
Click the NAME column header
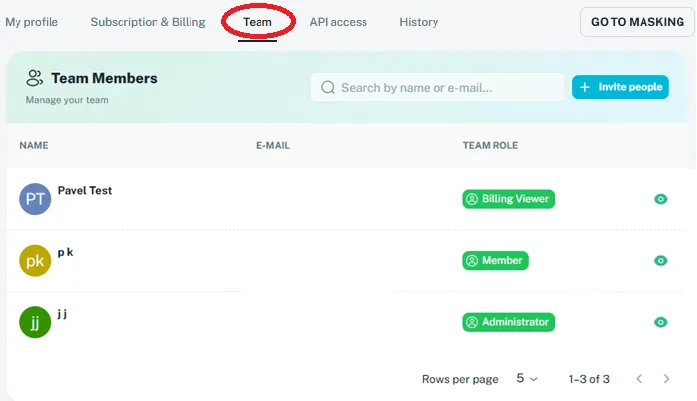click(34, 145)
